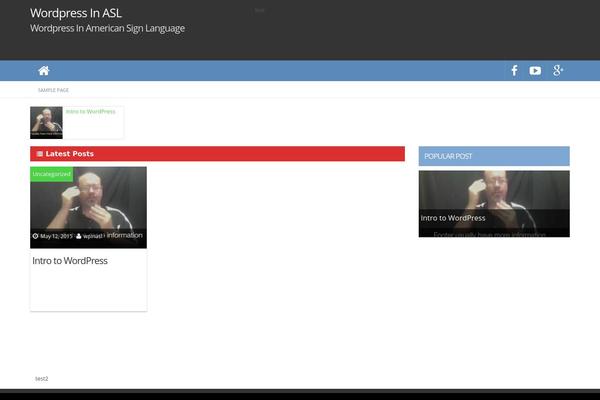Image resolution: width=600 pixels, height=400 pixels.
Task: Open the YouTube social icon
Action: point(535,71)
